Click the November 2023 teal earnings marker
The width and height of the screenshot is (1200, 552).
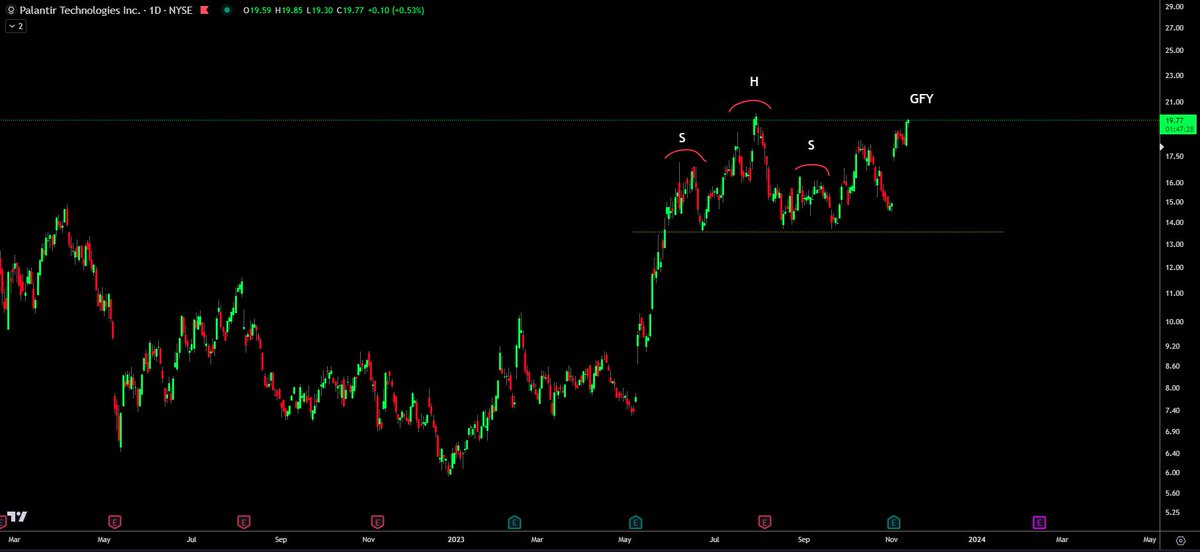895,521
